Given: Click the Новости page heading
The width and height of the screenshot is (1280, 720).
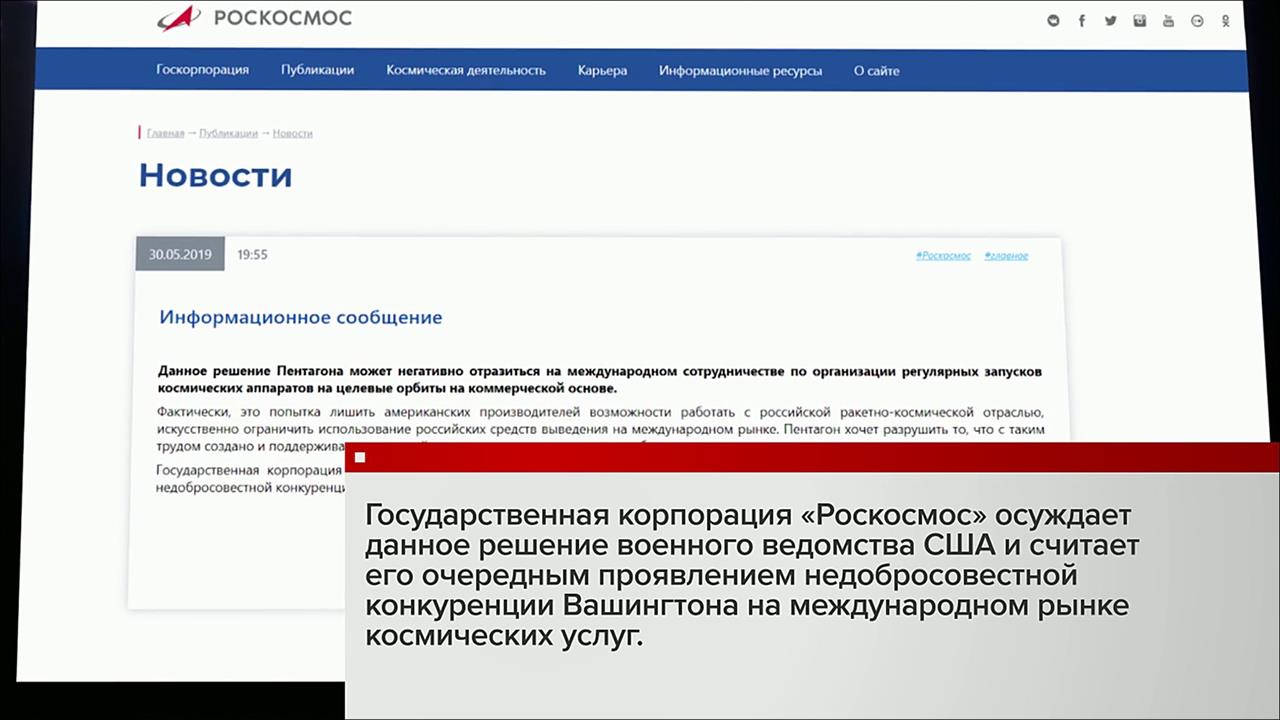Looking at the screenshot, I should tap(215, 176).
